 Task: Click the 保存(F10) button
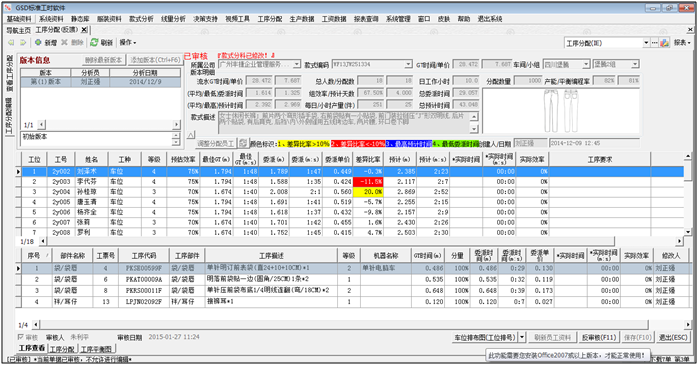click(637, 337)
